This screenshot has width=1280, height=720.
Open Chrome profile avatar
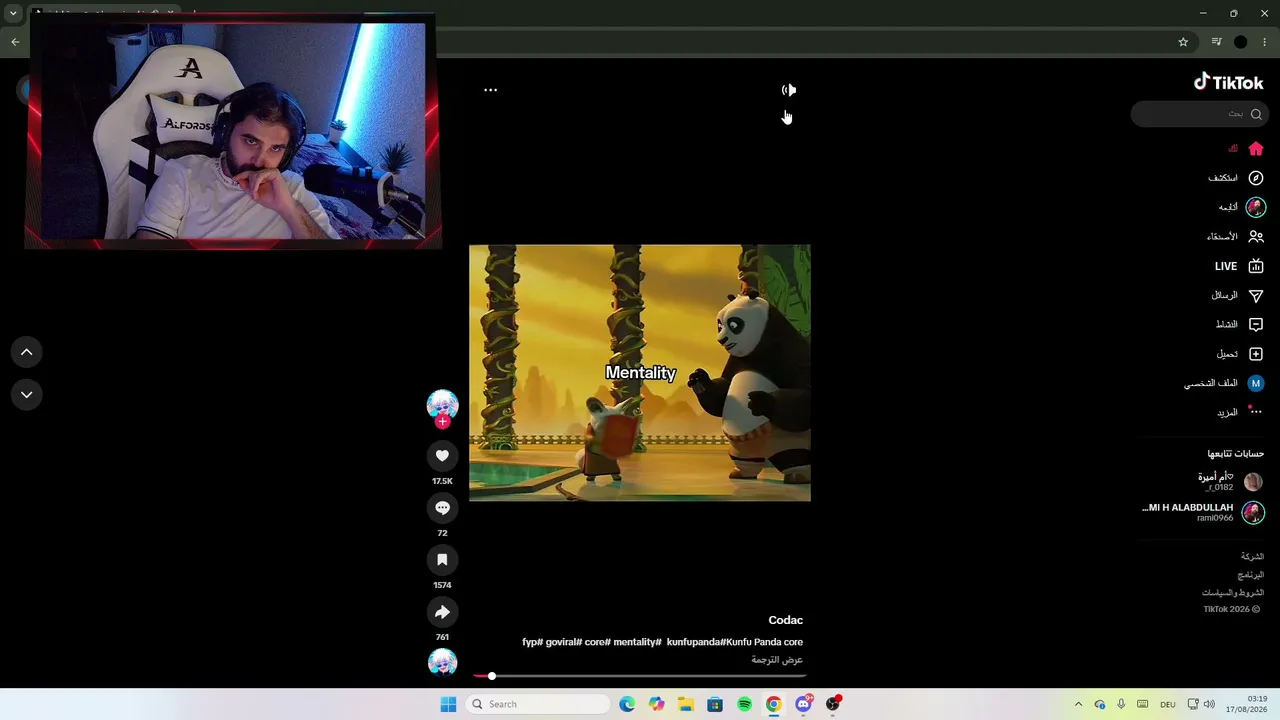pyautogui.click(x=1241, y=42)
